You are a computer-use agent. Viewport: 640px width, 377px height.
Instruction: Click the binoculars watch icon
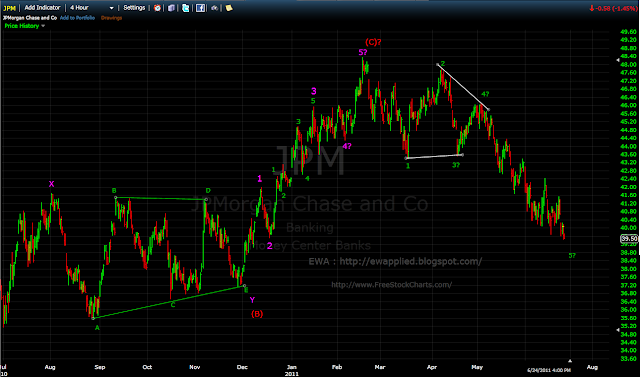pos(215,8)
